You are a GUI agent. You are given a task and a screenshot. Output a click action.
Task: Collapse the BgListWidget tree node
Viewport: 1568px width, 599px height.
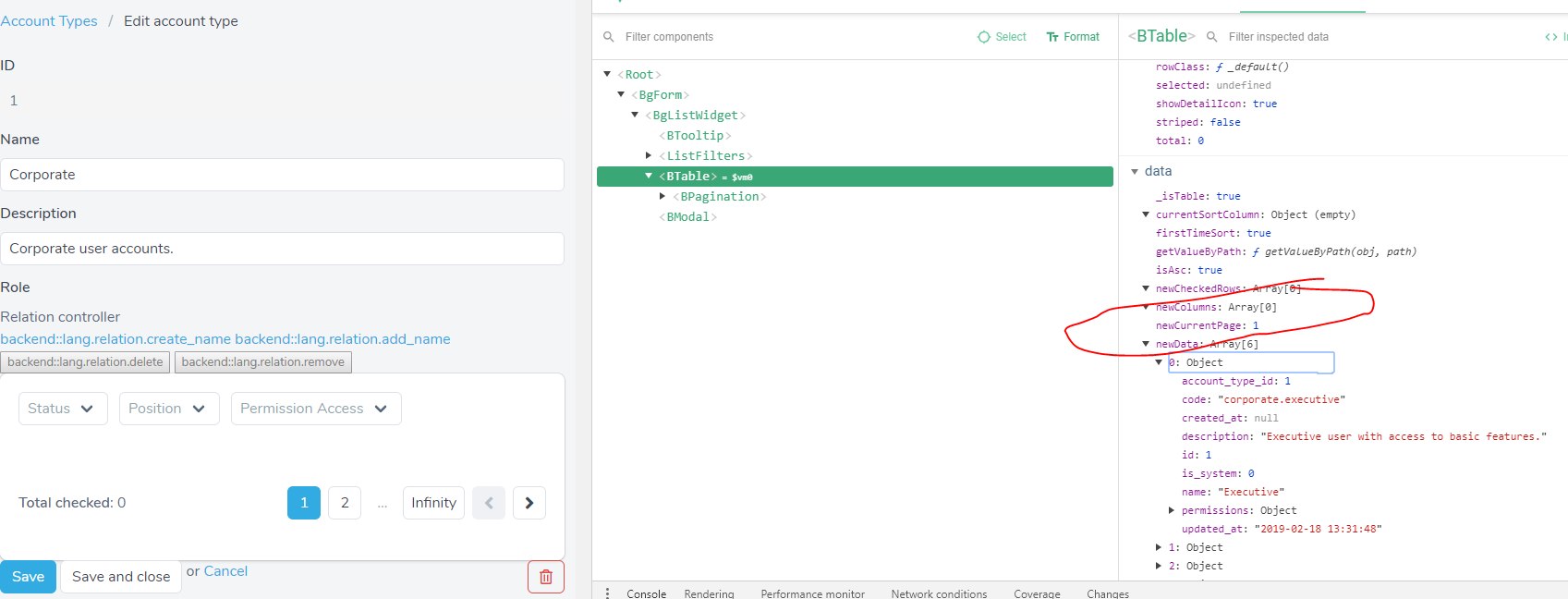pos(635,115)
